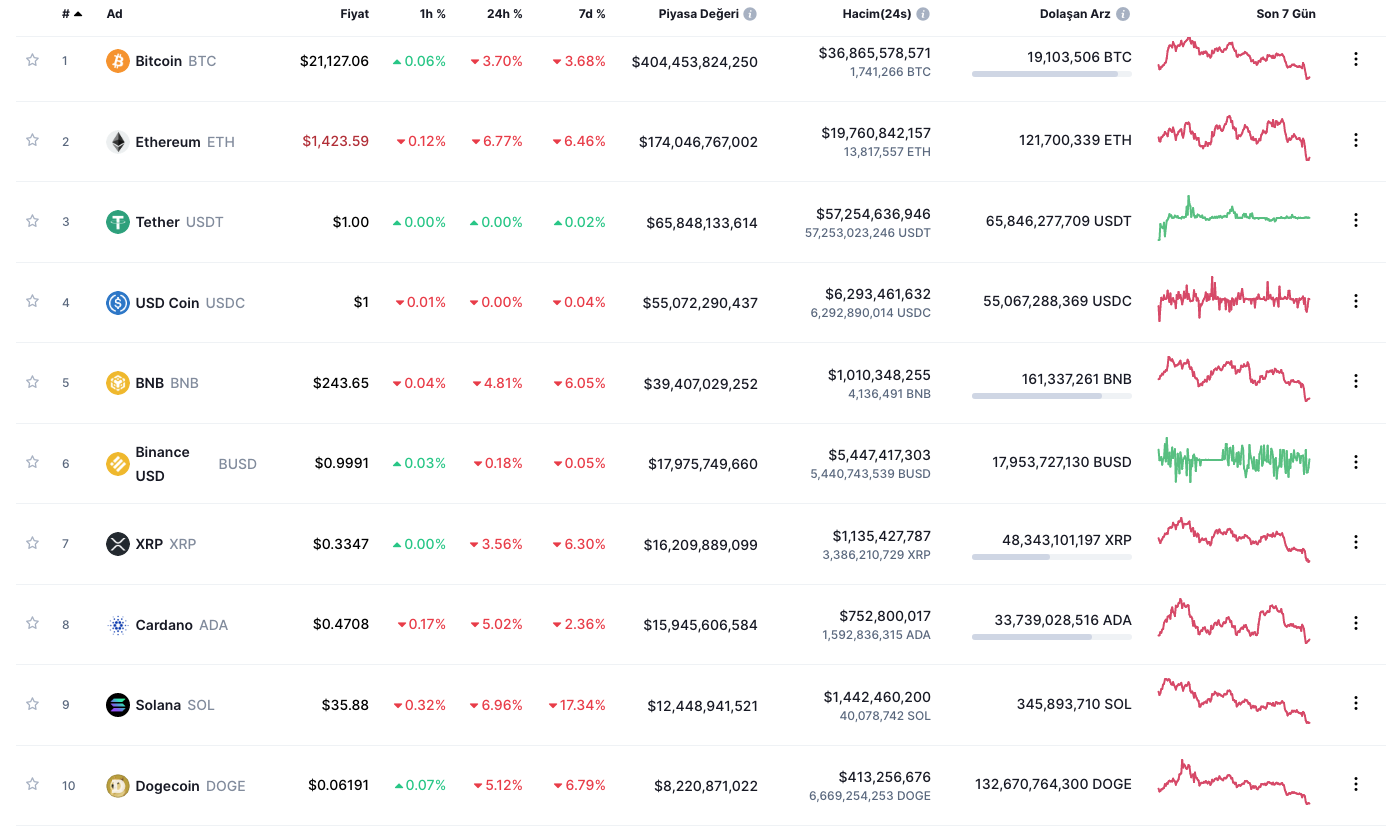
Task: Click the Dogecoin logo icon
Action: click(118, 786)
